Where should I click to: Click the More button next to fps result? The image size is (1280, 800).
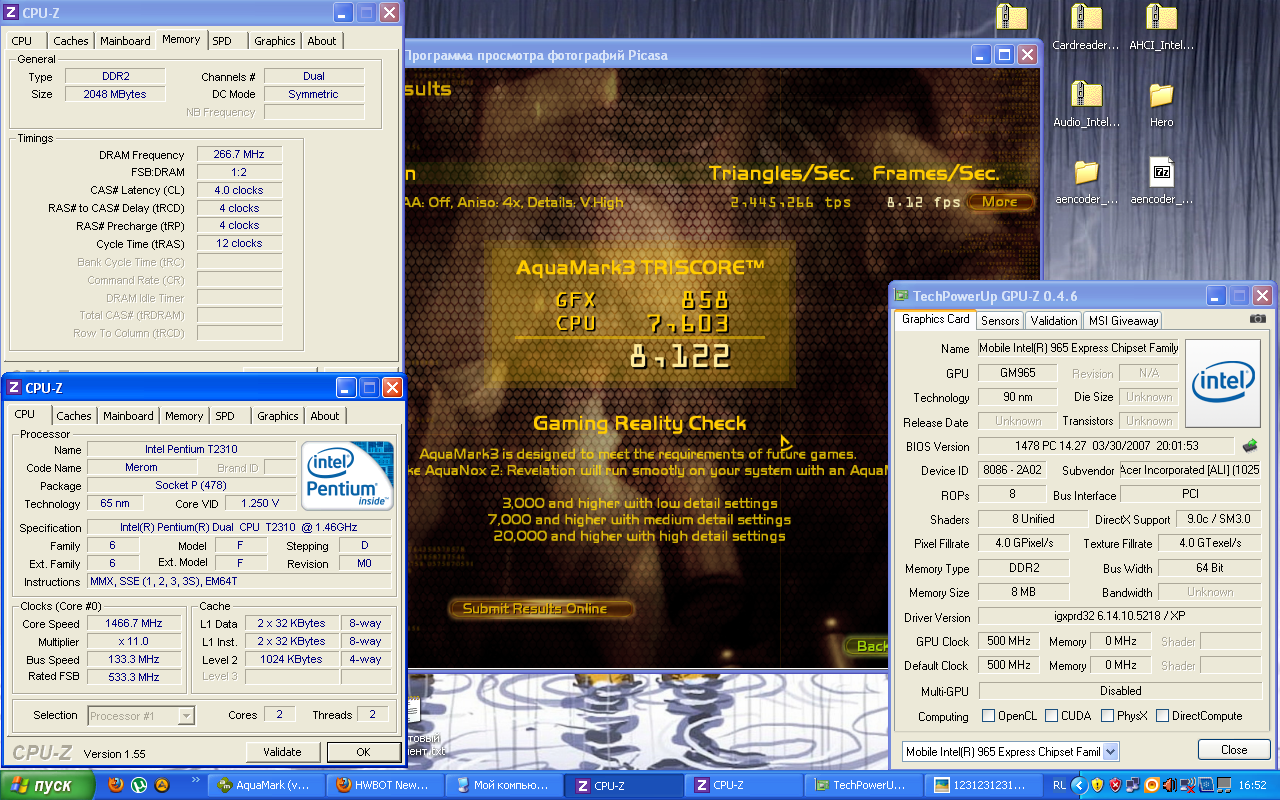tap(1000, 202)
